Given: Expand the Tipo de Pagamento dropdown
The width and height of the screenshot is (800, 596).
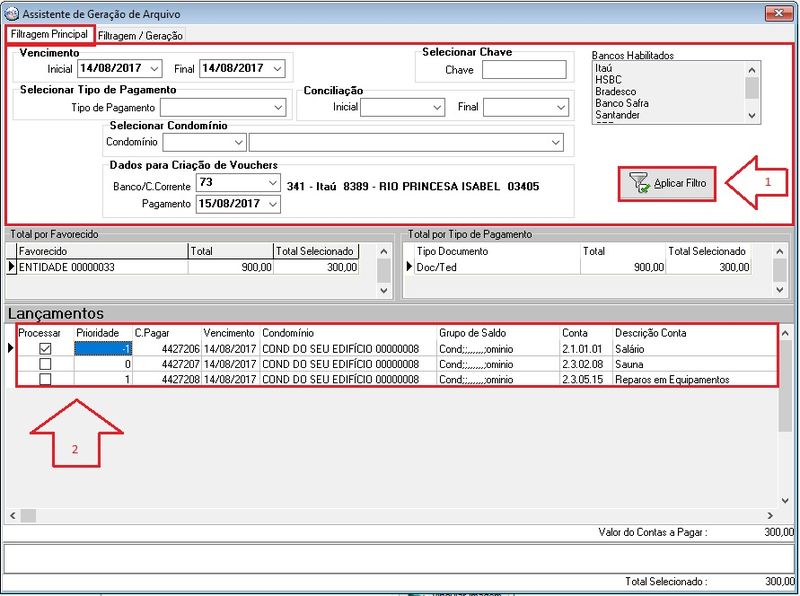Looking at the screenshot, I should pos(277,107).
